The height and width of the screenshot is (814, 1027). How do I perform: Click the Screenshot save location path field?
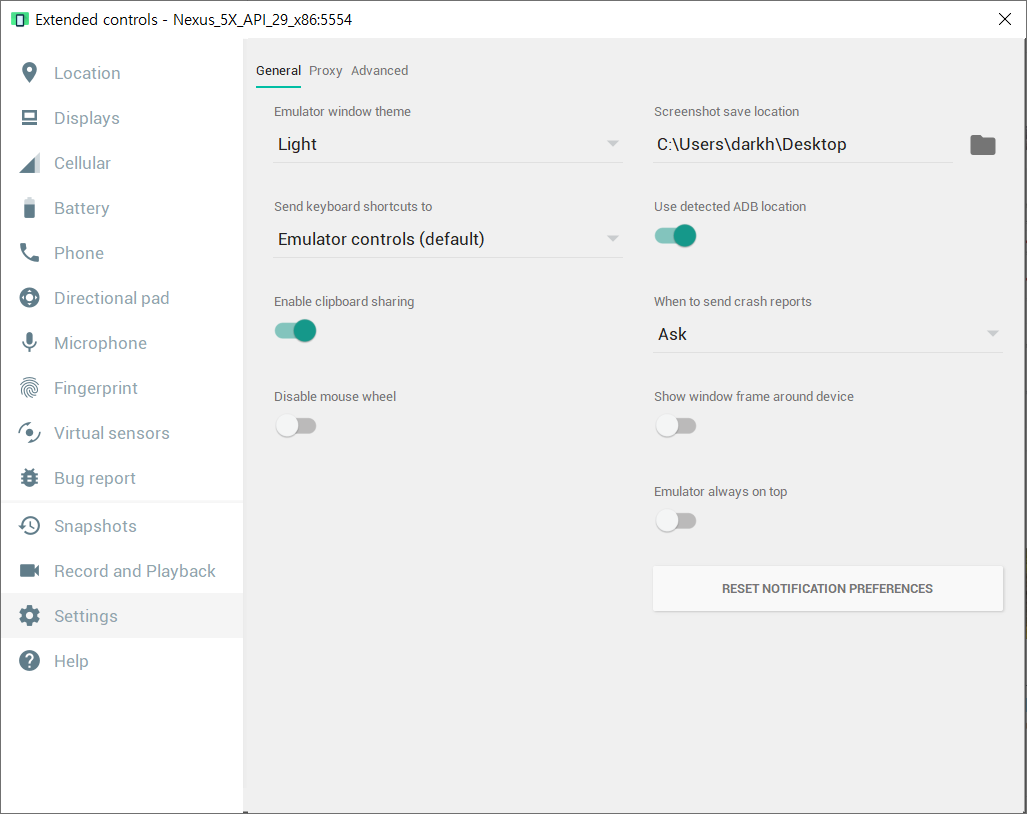pos(802,145)
